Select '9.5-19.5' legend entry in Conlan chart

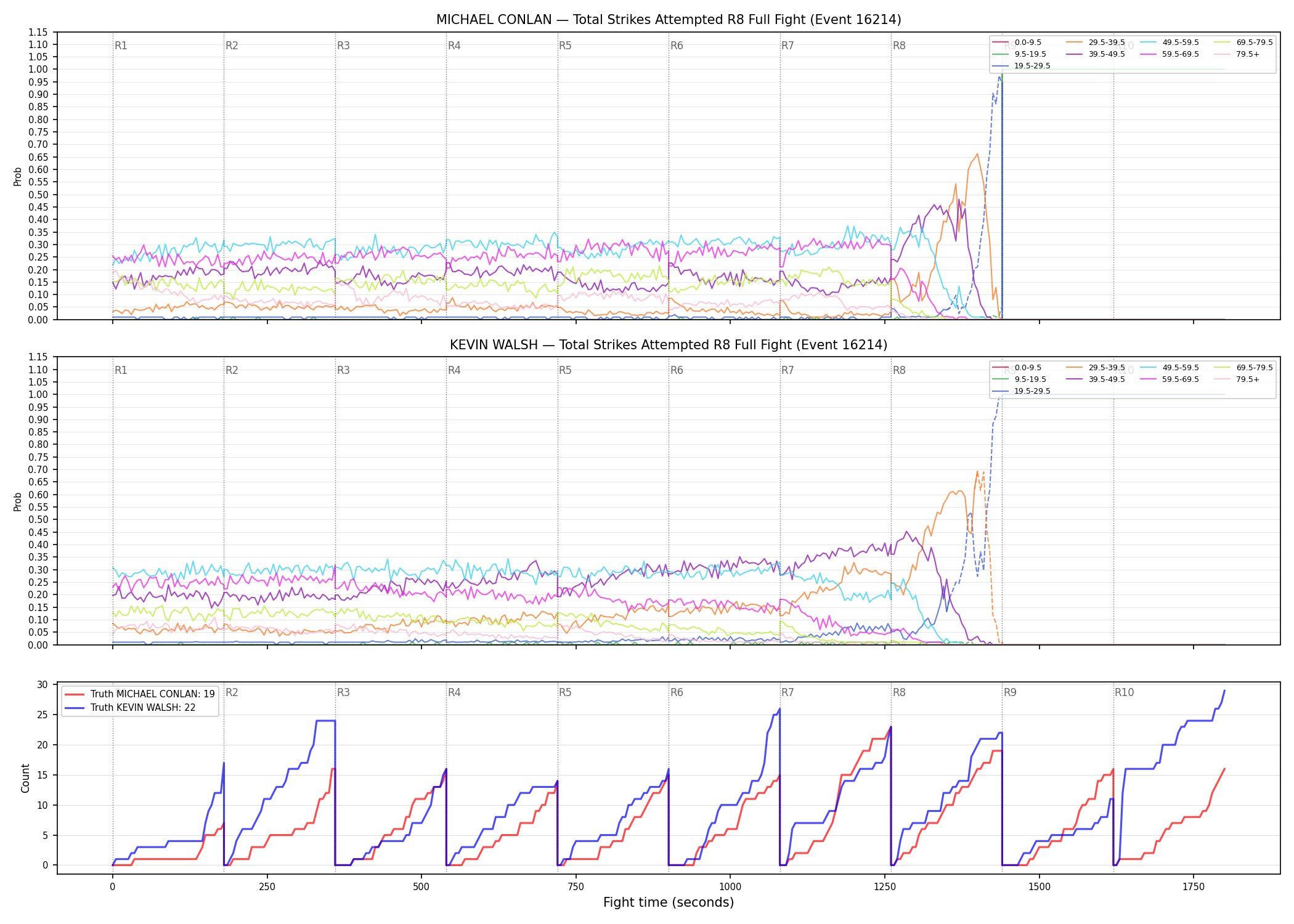click(1019, 54)
